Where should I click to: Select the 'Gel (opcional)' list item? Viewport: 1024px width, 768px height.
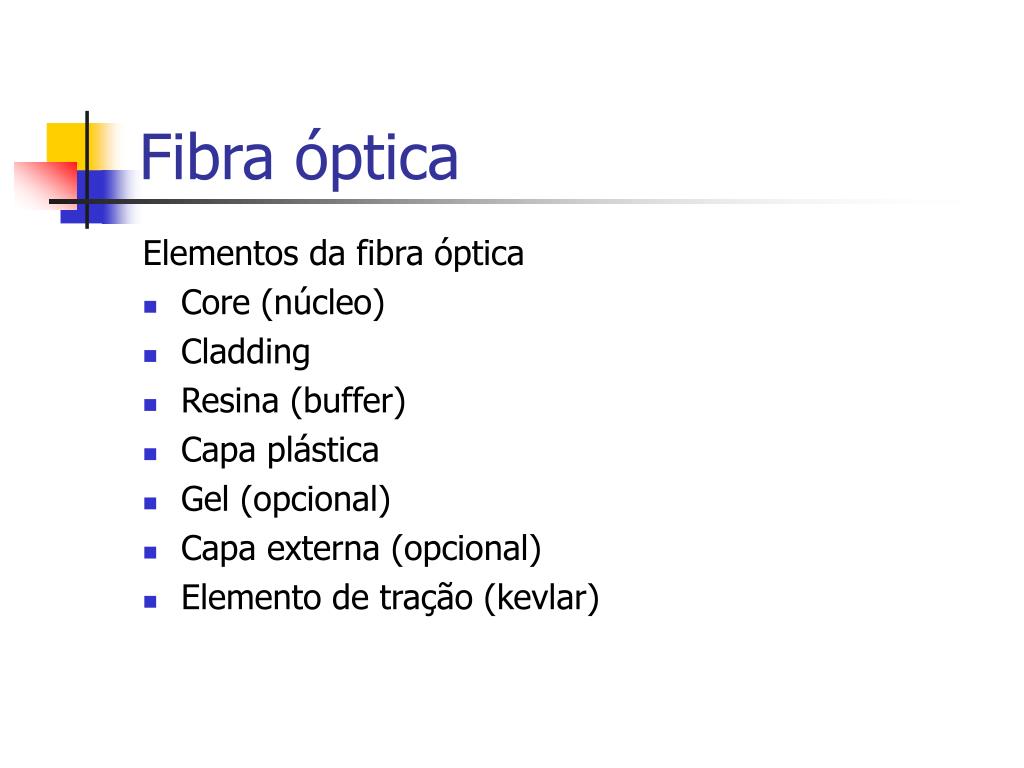coord(285,500)
